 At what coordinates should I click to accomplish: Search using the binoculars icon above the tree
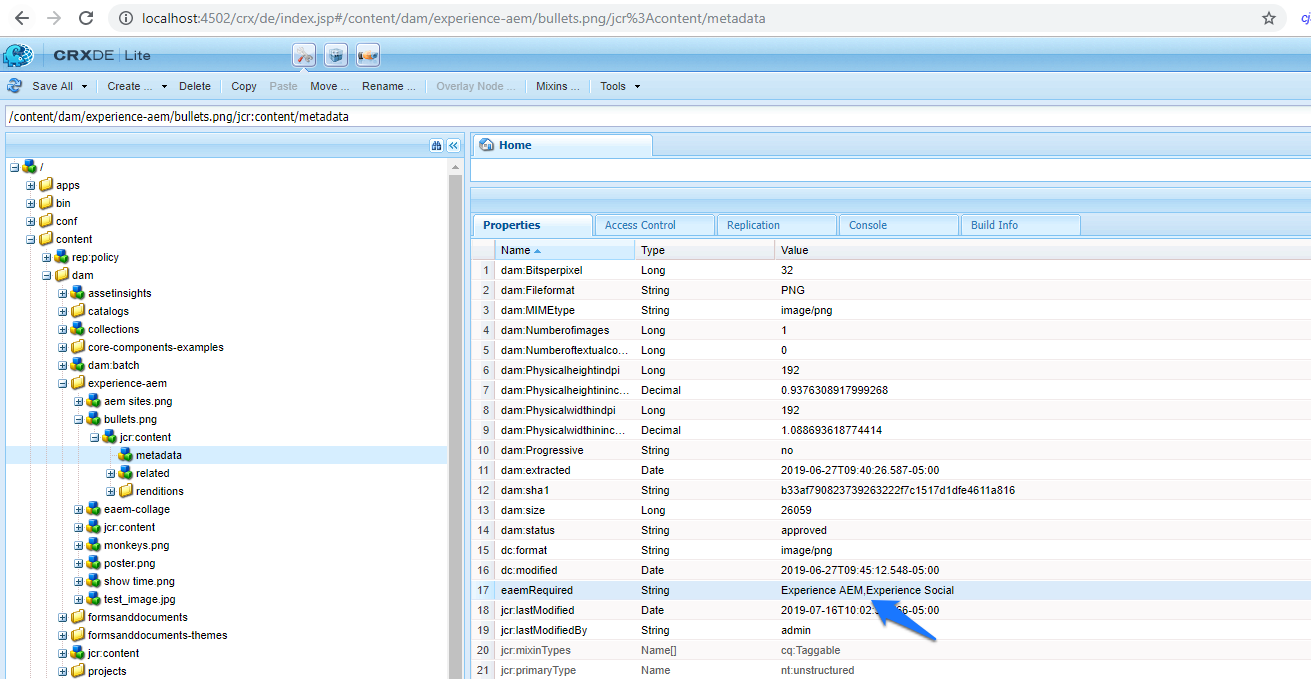click(436, 144)
